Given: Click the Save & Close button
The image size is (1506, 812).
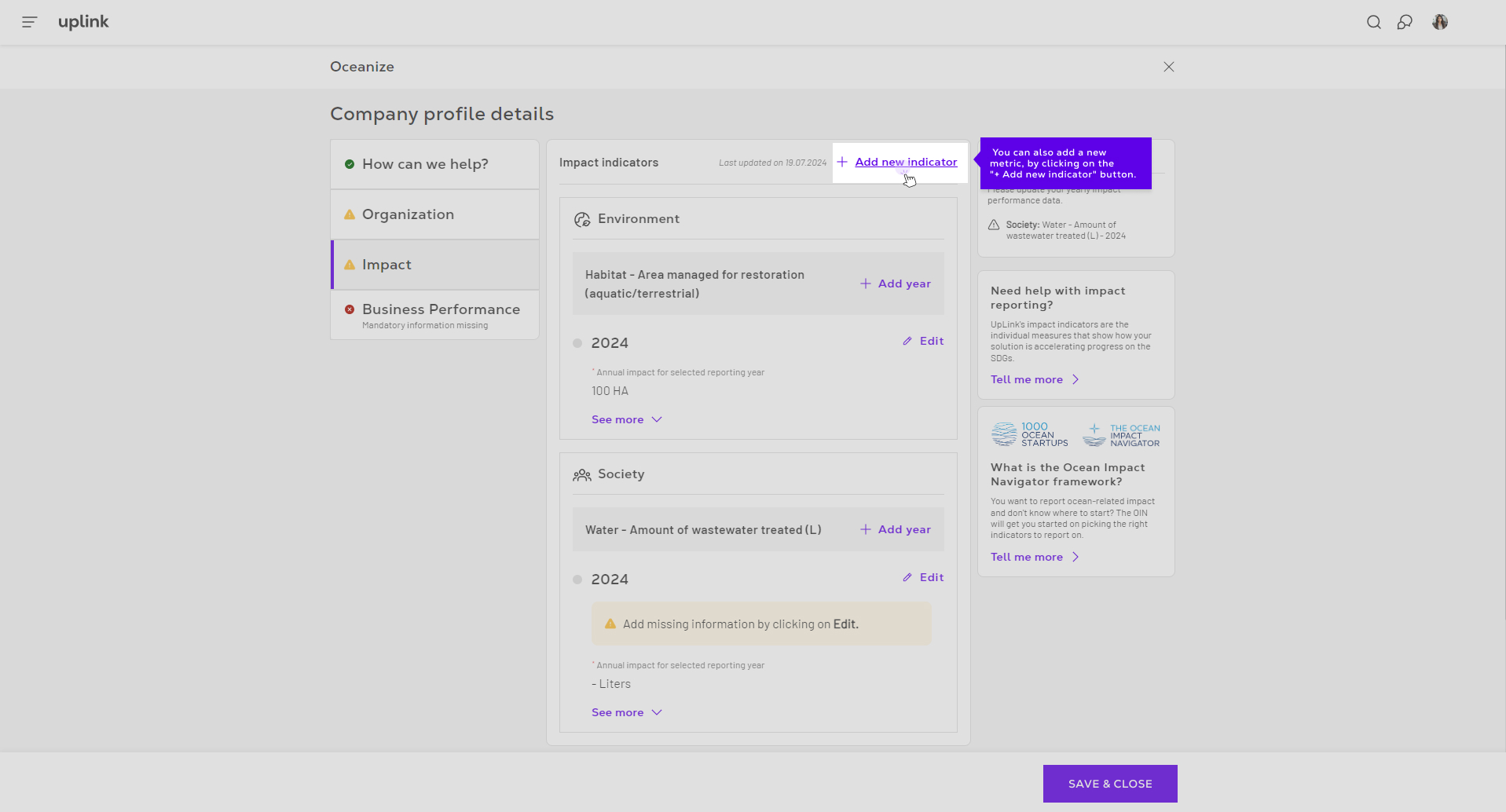Looking at the screenshot, I should click(1109, 784).
